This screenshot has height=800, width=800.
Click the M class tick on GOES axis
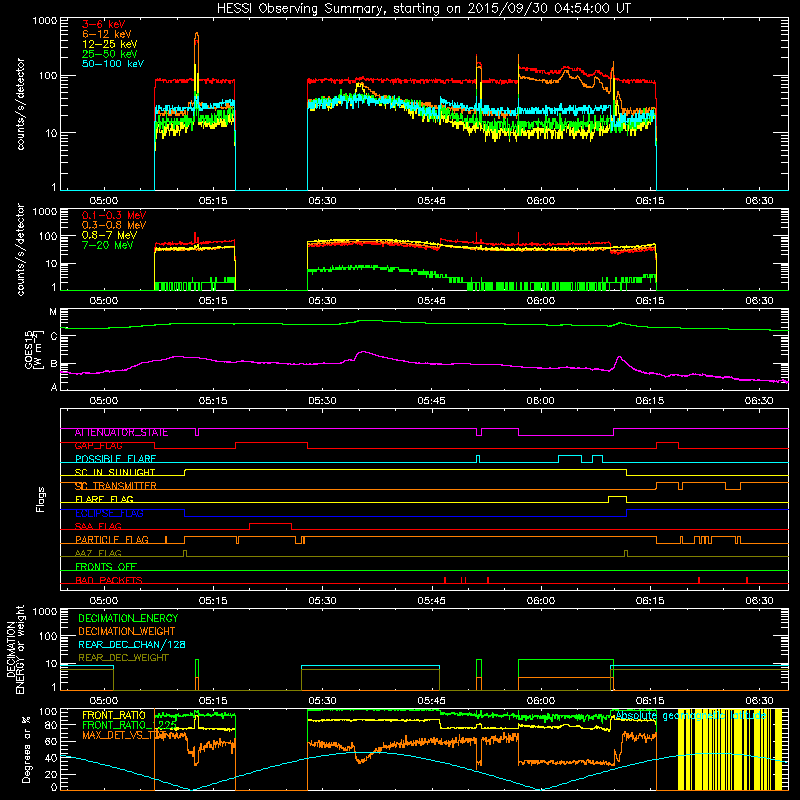tap(53, 312)
